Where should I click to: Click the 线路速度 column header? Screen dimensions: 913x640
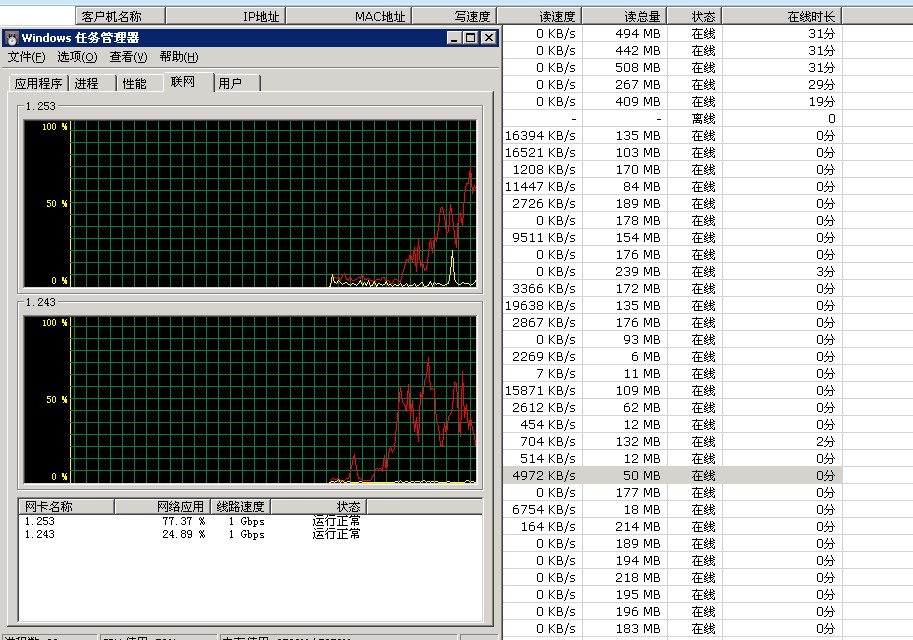point(240,507)
